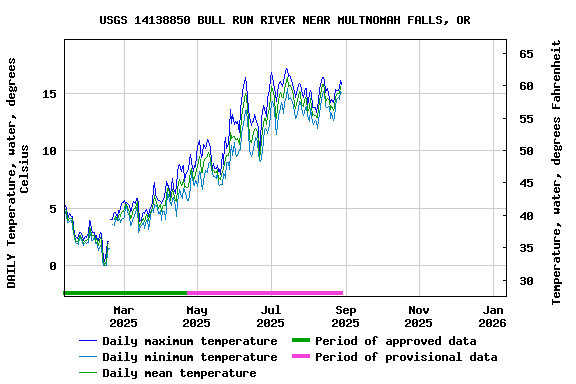Click the '65' Fahrenheit axis value
576x384 pixels.
coord(526,54)
